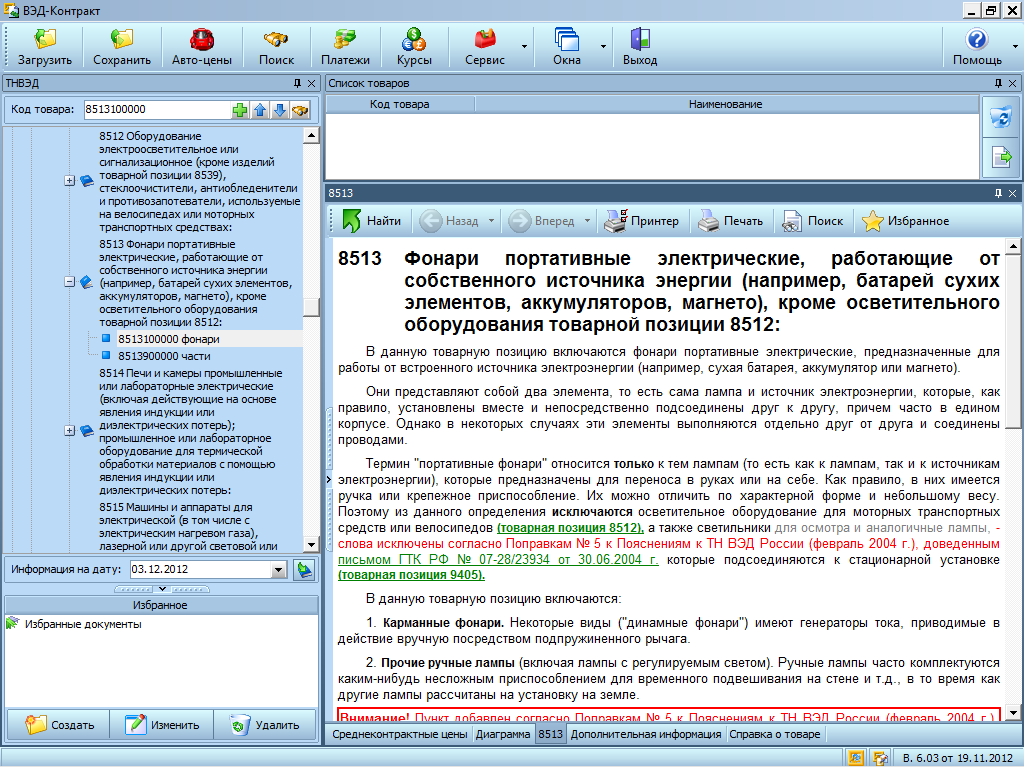The width and height of the screenshot is (1024, 768).
Task: Open Назад history dropdown arrow
Action: (492, 221)
